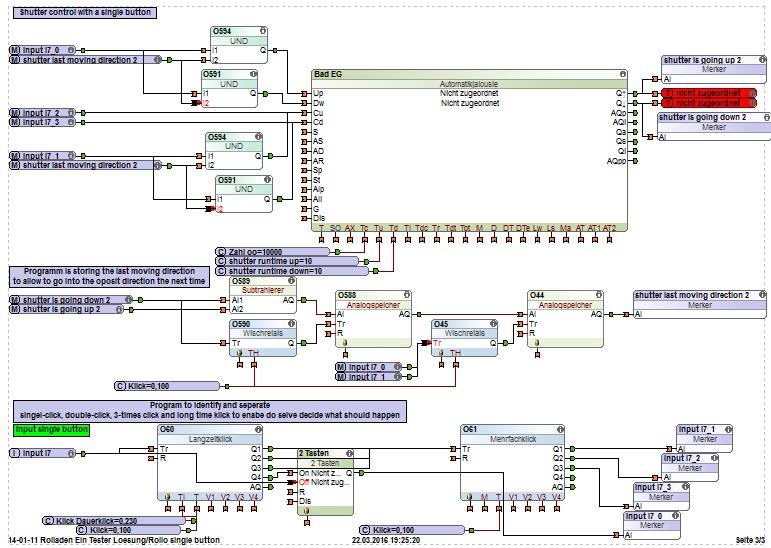Viewport: 771px width, 548px height.
Task: Select the 'shutter runtime up=10' constant
Action: 287,261
